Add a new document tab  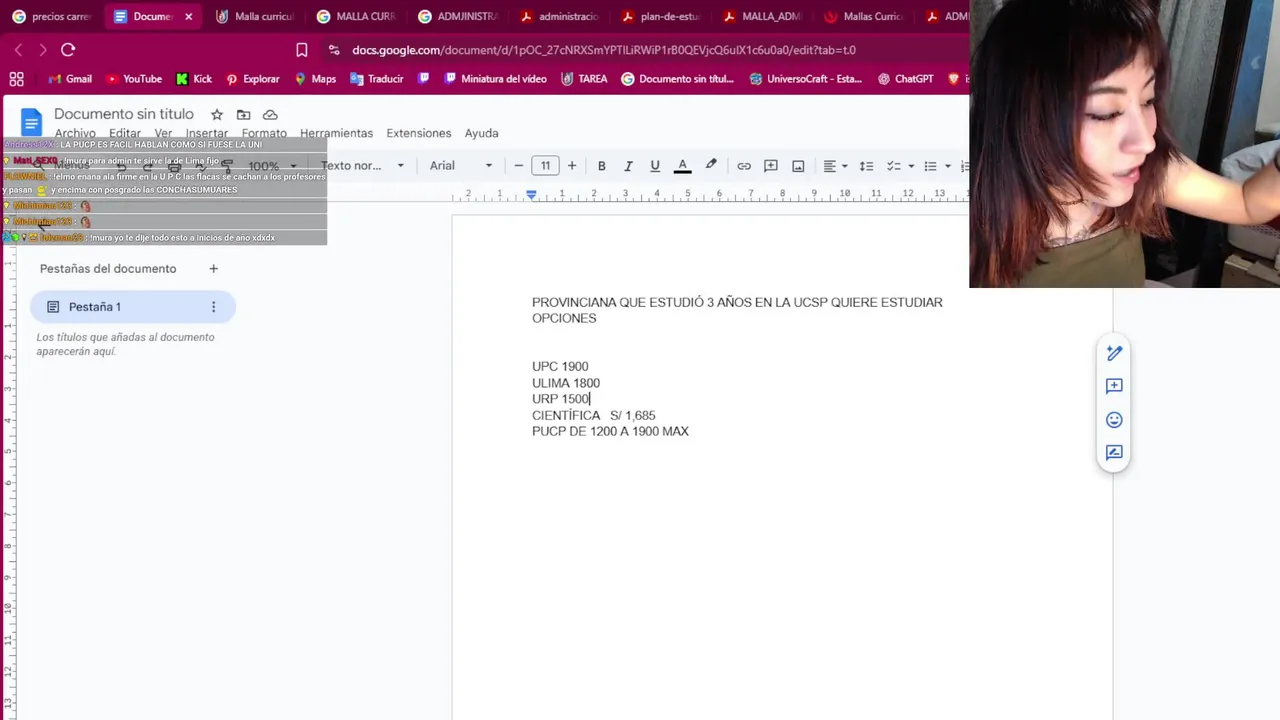tap(213, 269)
